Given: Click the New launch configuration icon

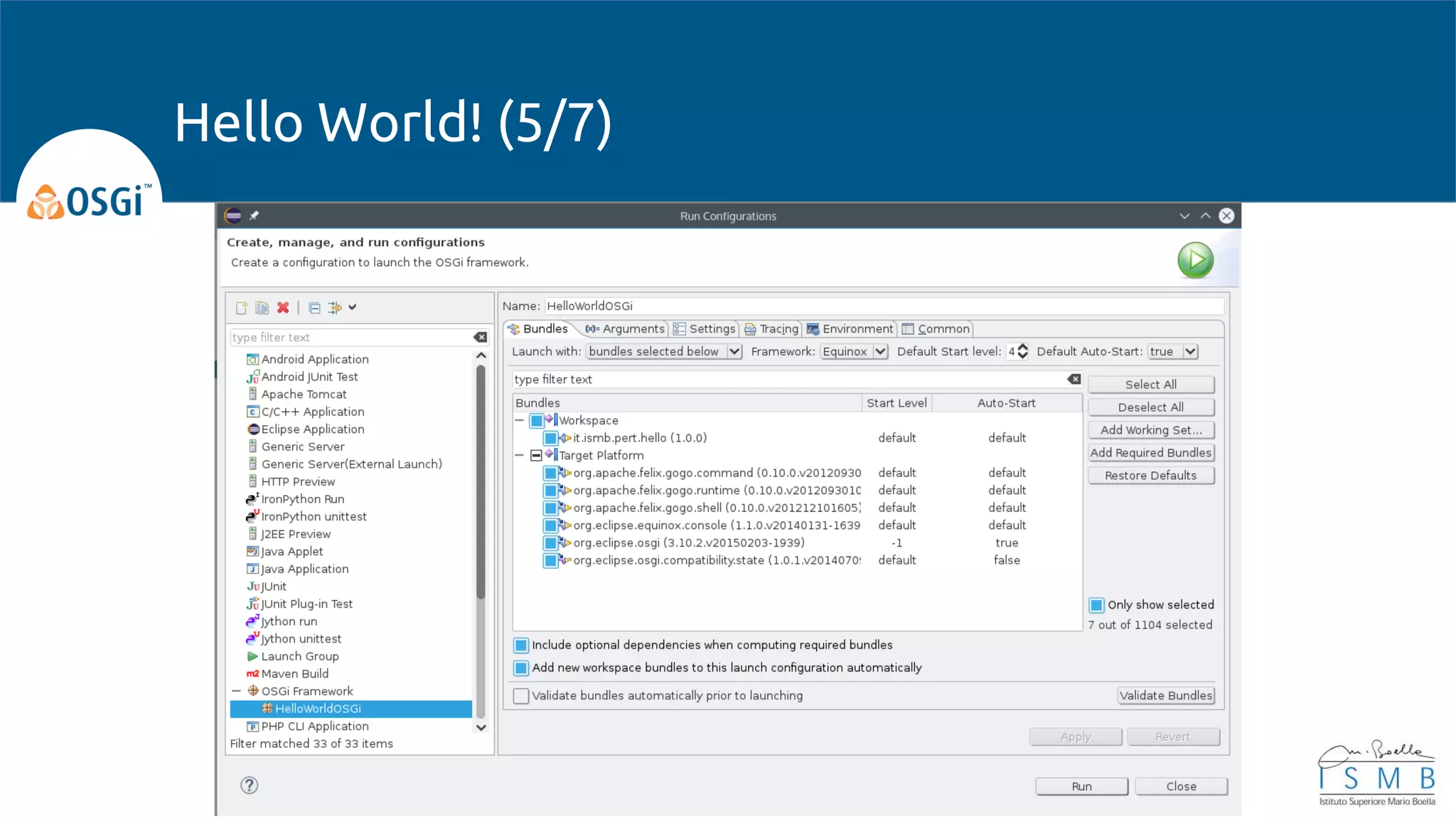Looking at the screenshot, I should (x=242, y=308).
